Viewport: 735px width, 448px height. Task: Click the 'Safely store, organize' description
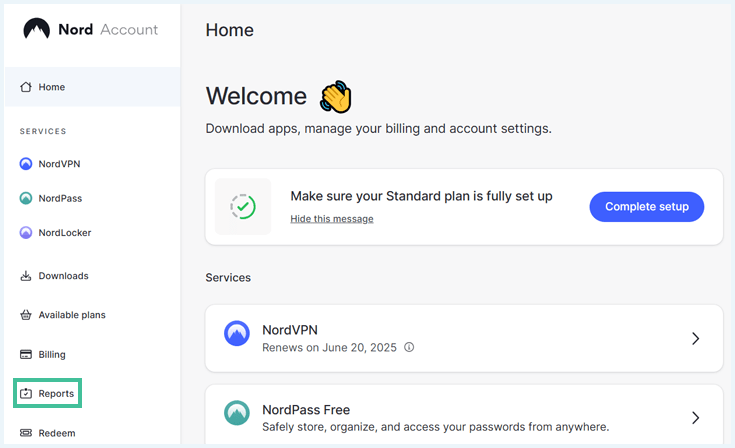pyautogui.click(x=435, y=427)
